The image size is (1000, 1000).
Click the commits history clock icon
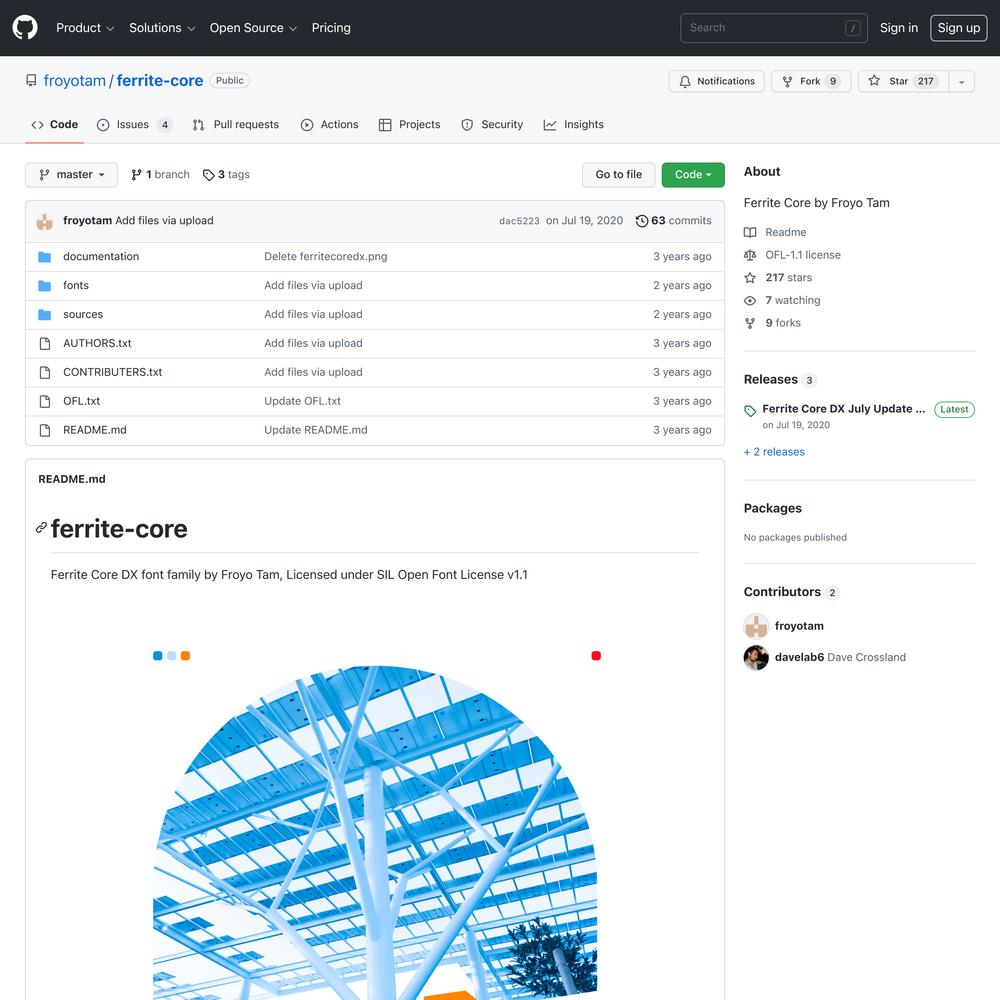tap(642, 221)
